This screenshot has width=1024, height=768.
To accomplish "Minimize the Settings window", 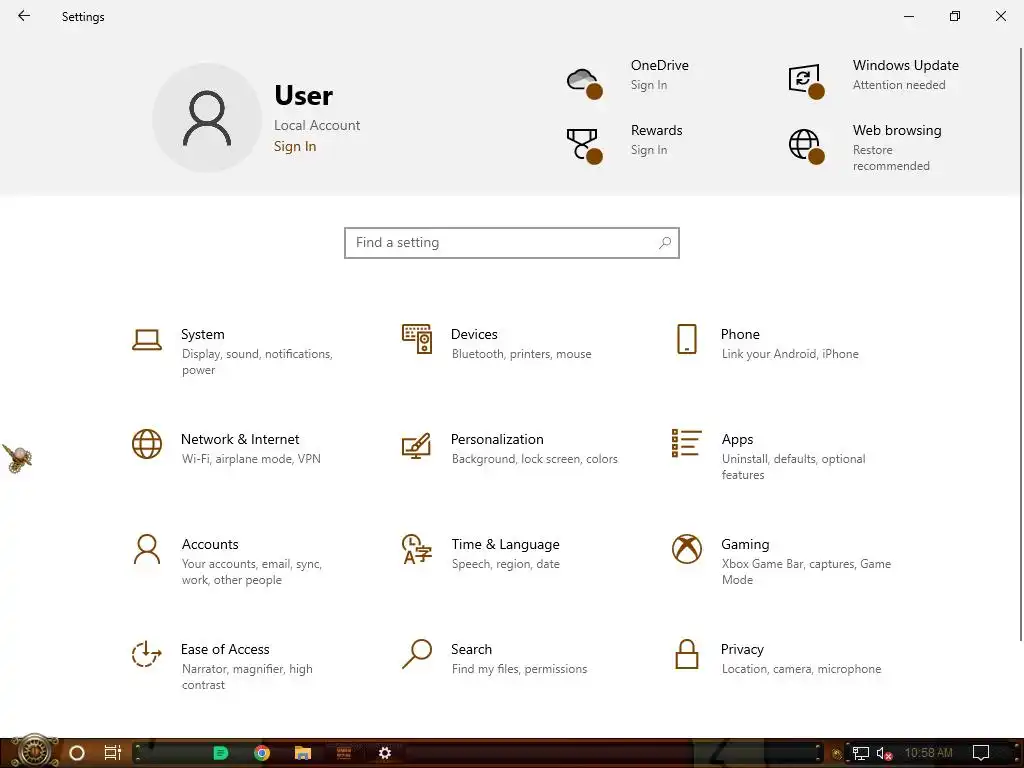I will point(908,16).
